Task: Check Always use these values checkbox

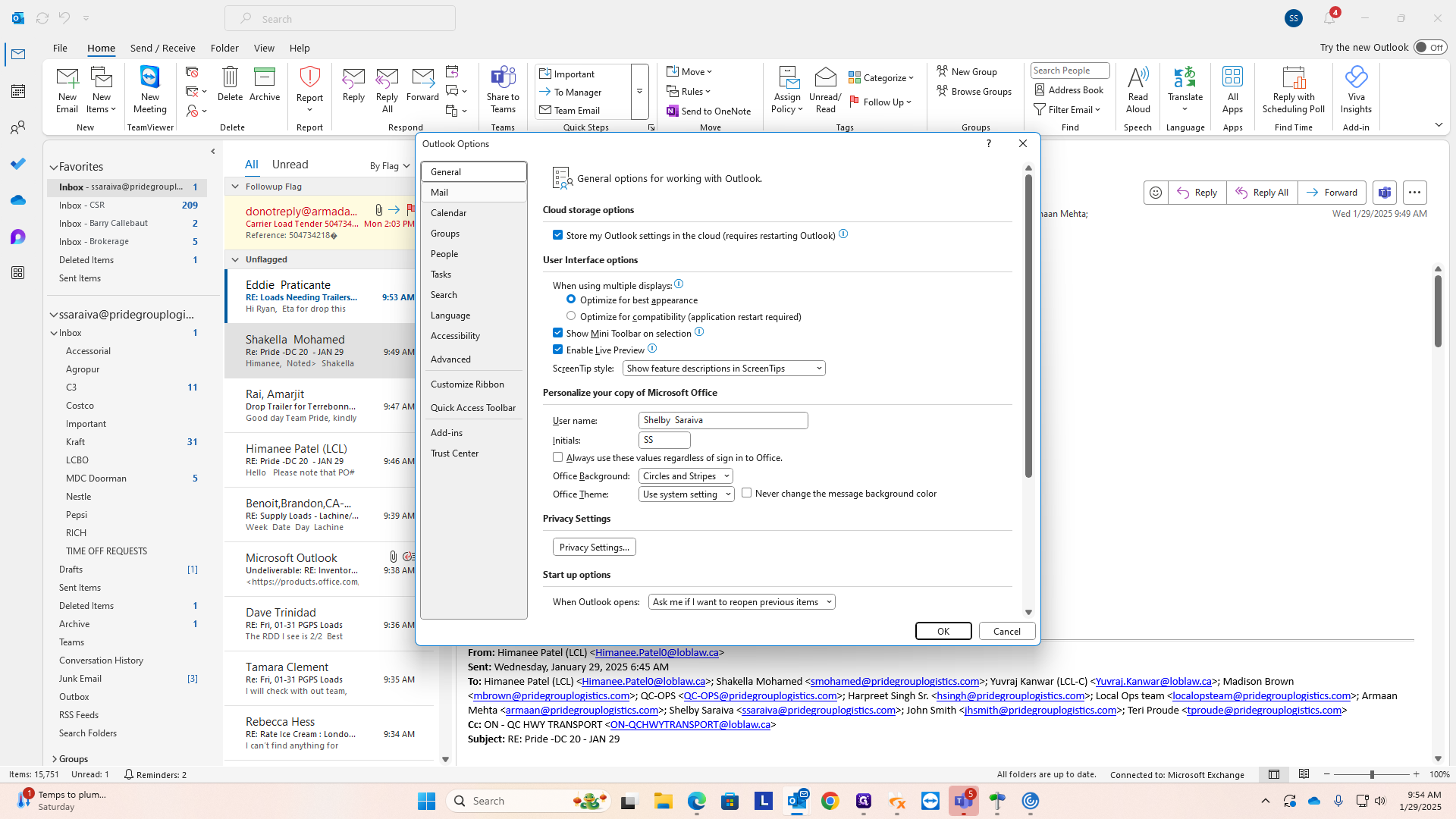Action: 557,457
